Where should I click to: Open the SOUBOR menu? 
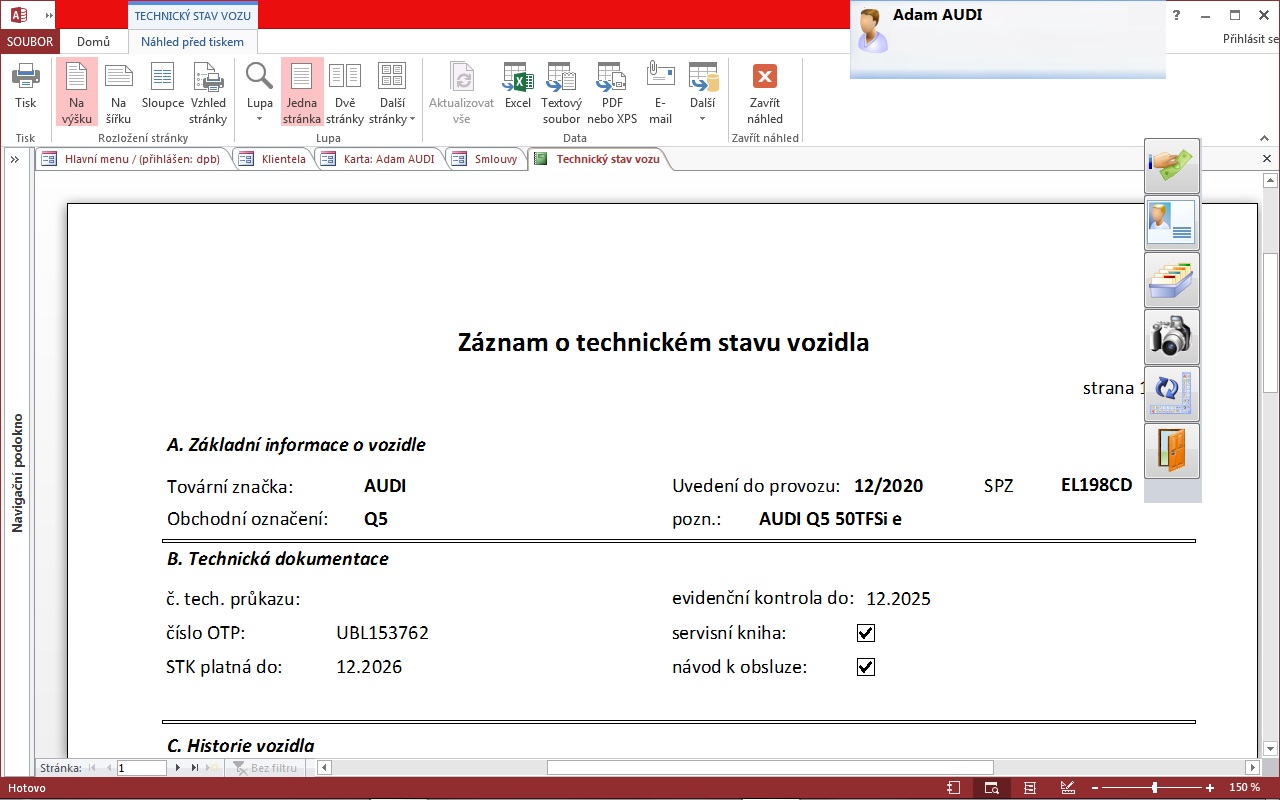[30, 42]
